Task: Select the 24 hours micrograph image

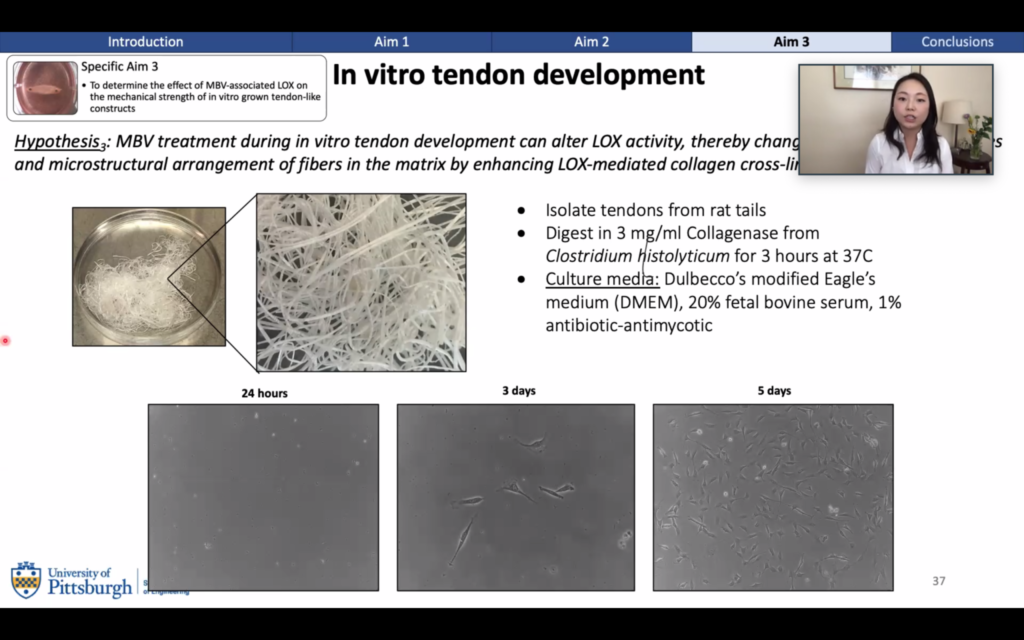Action: [x=263, y=496]
